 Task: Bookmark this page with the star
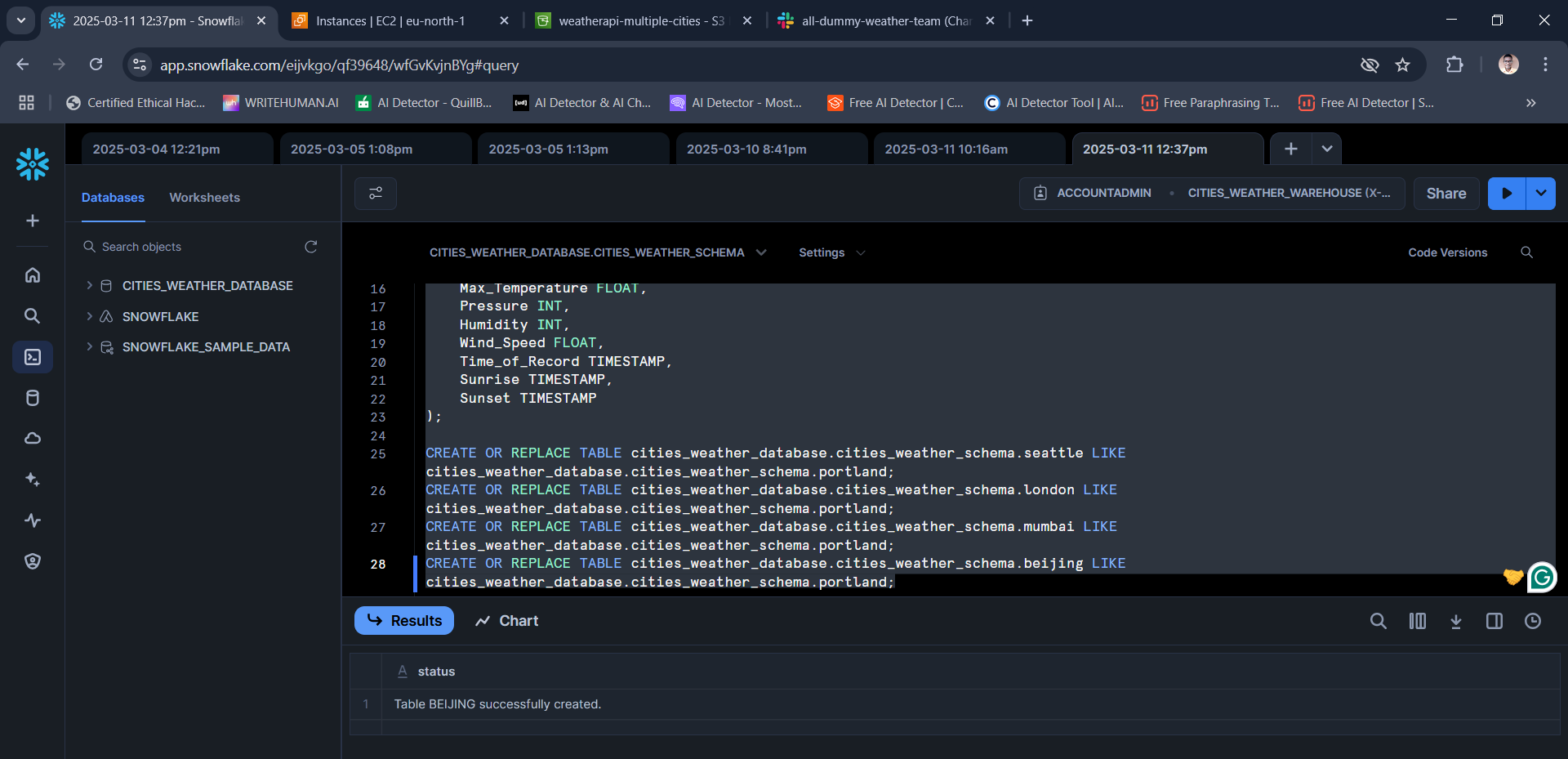1403,65
